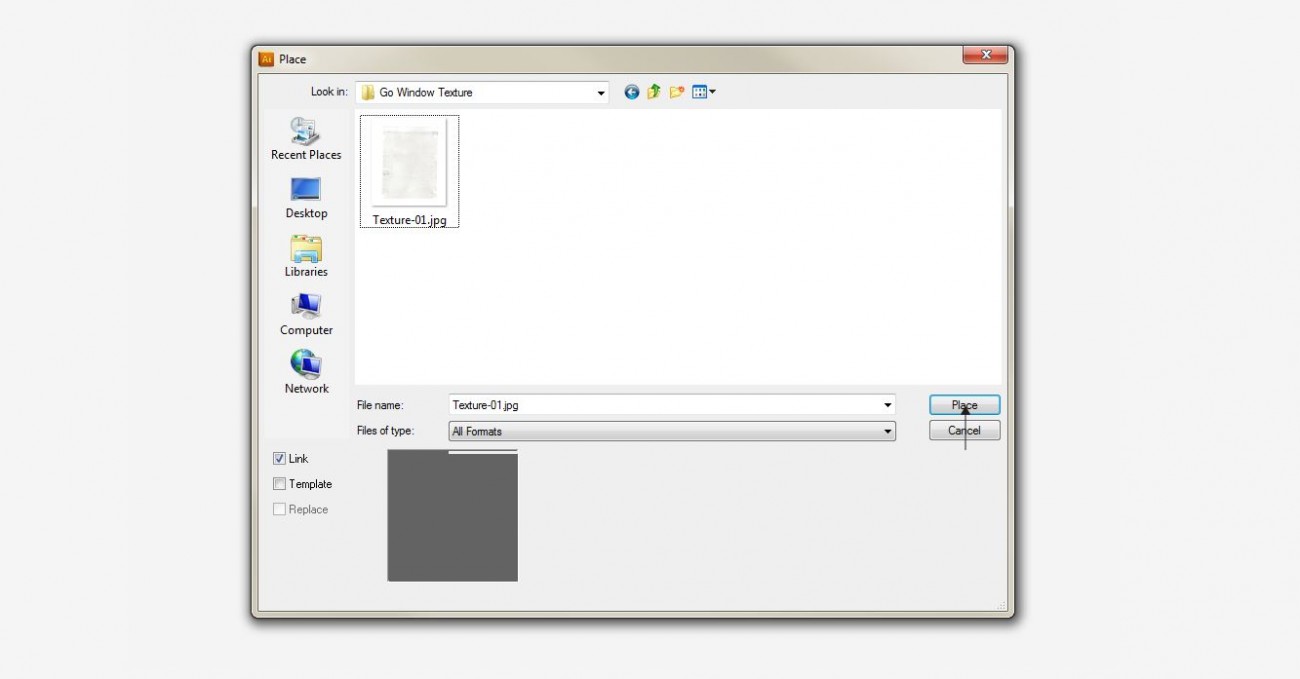Open the View Menu icon
The image size is (1300, 679).
[703, 92]
